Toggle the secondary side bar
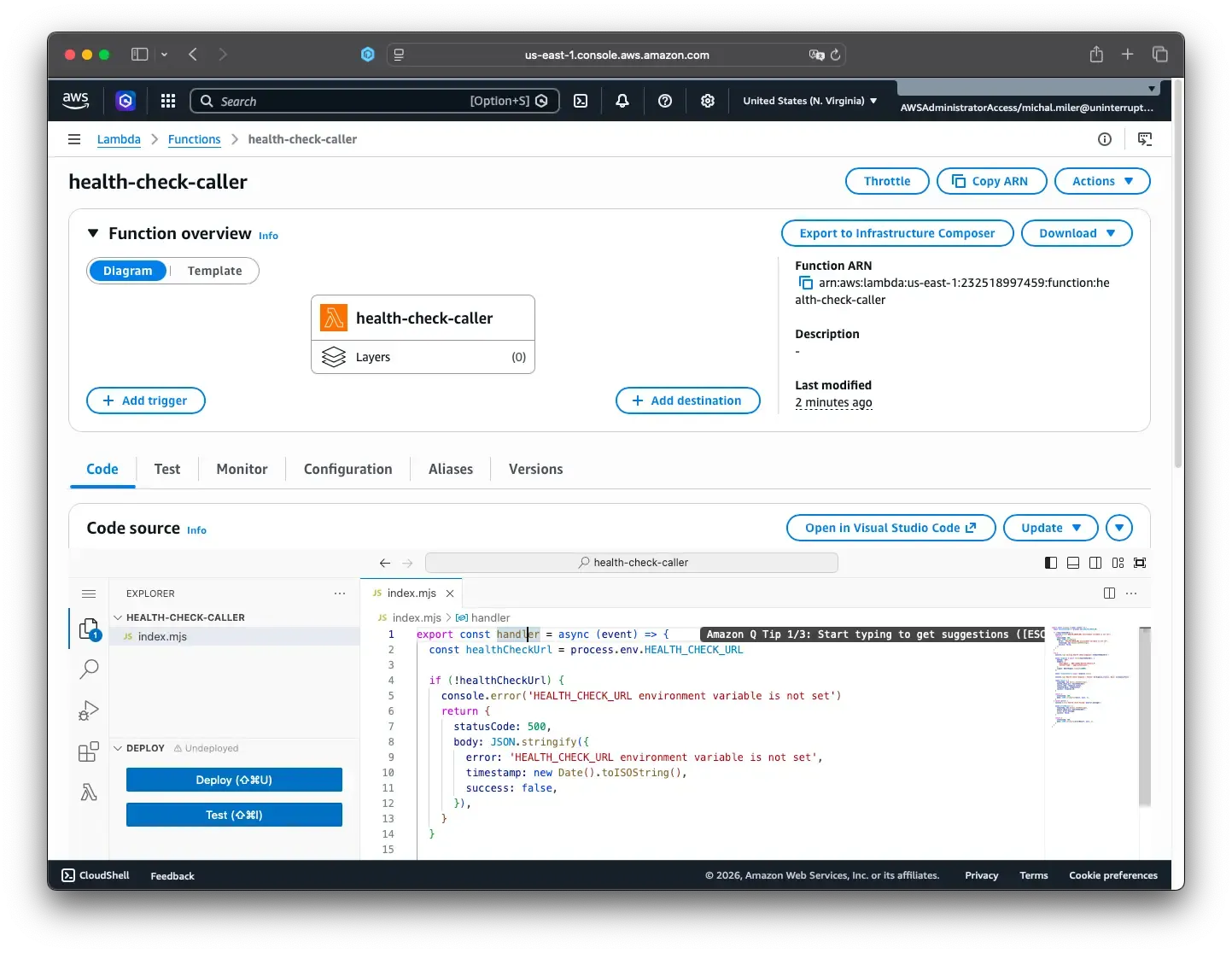This screenshot has width=1232, height=953. pos(1095,563)
